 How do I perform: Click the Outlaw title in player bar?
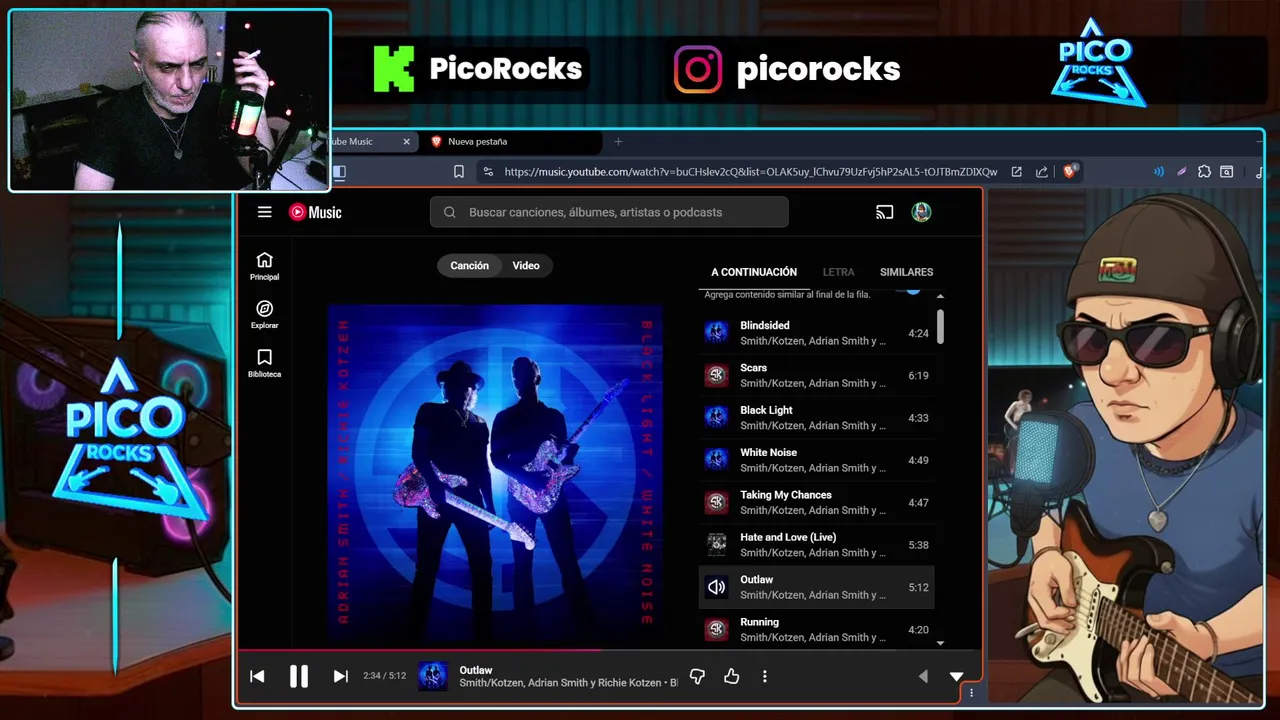coord(476,670)
